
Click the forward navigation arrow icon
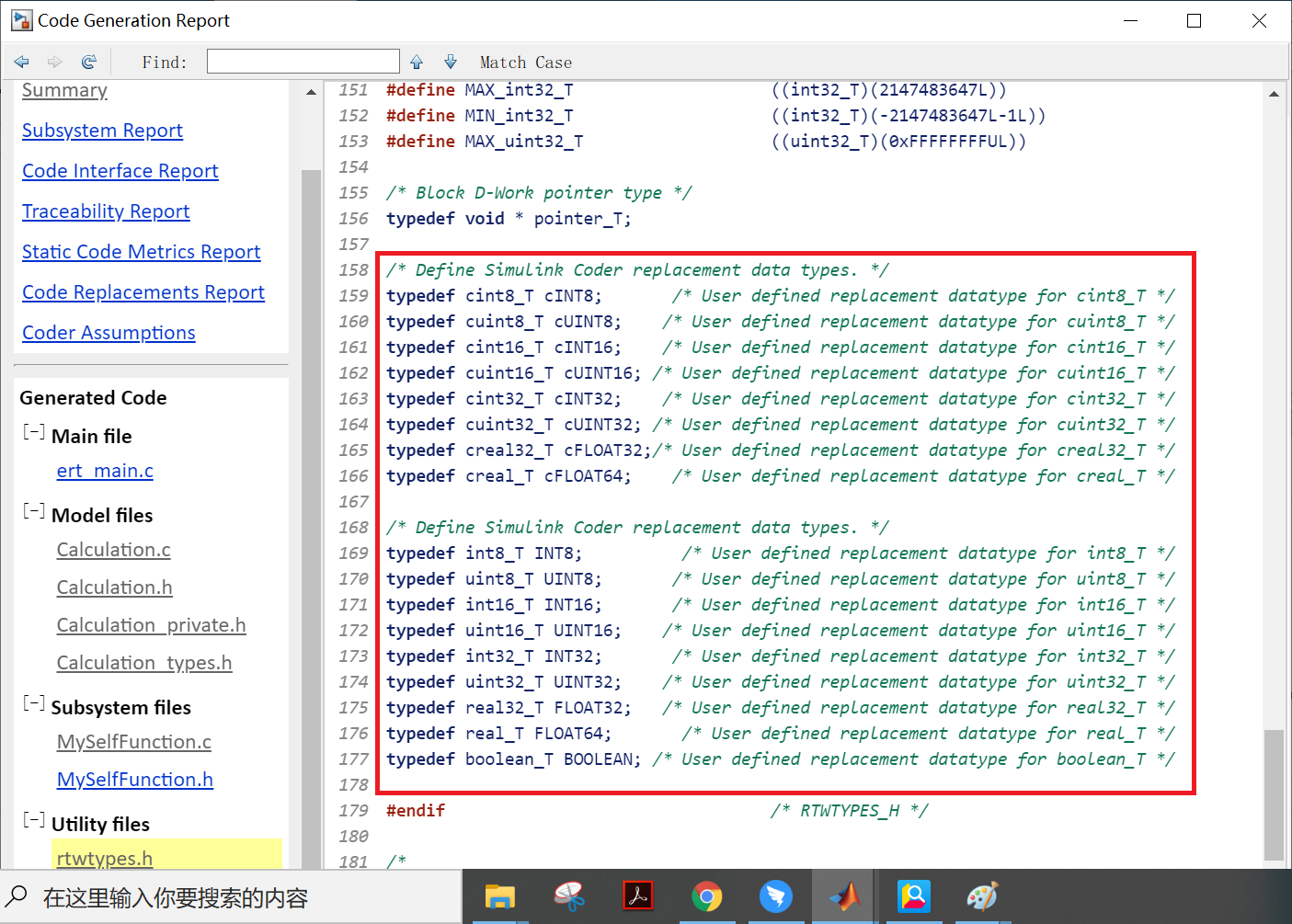click(x=55, y=62)
